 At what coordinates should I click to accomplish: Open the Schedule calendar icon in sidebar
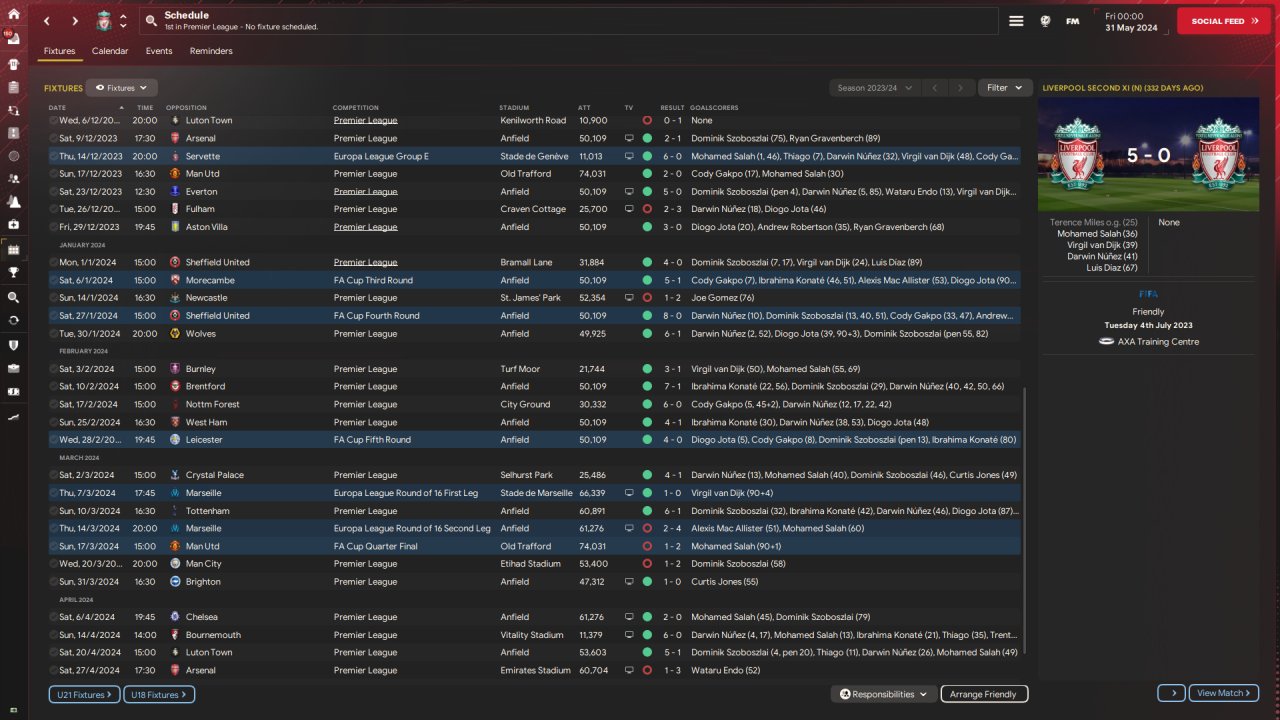(x=14, y=249)
